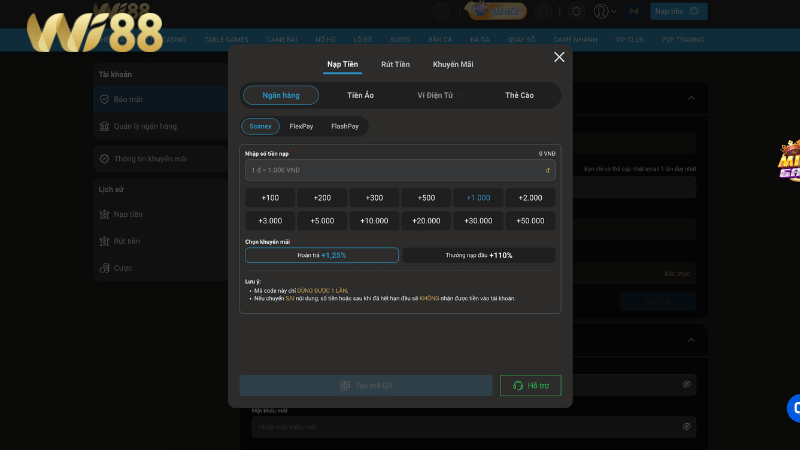Screen dimensions: 800x450
Task: Click the Cược history icon in sidebar
Action: (103, 268)
